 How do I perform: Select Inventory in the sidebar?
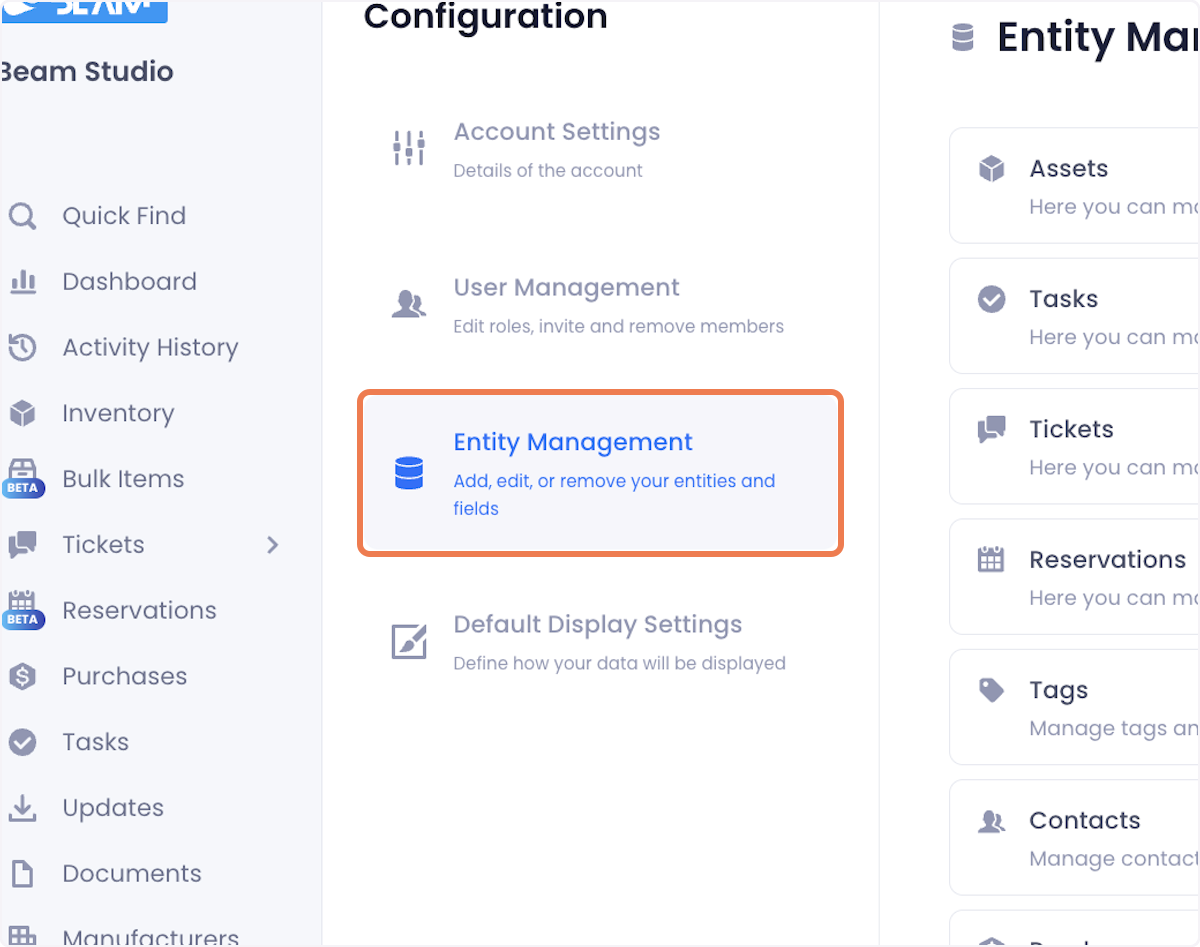tap(118, 413)
